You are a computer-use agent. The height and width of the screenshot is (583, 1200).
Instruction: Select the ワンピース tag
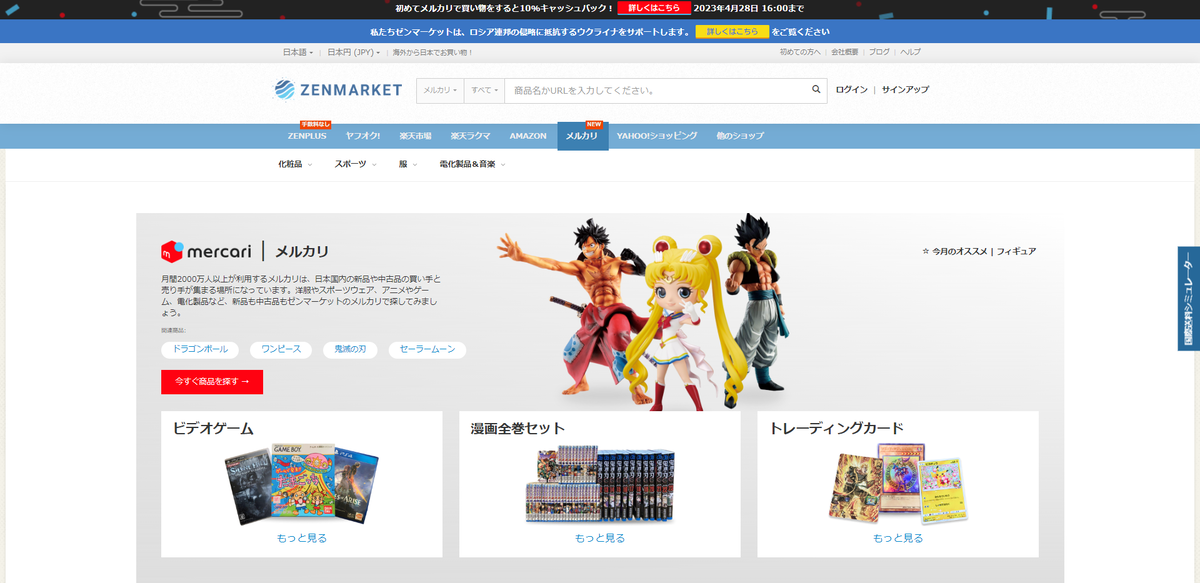[281, 350]
